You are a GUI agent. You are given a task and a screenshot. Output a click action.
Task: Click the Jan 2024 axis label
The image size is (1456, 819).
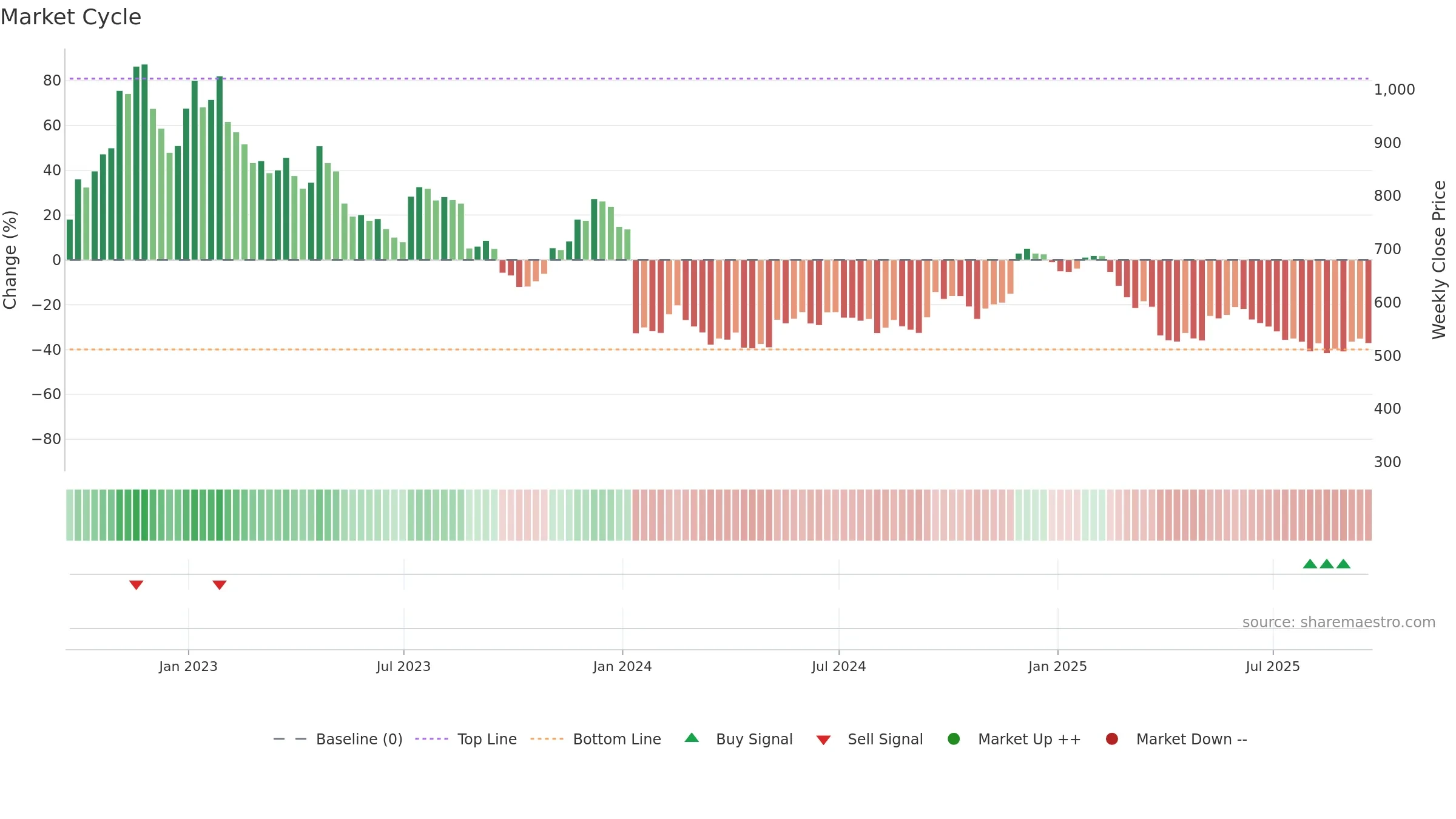622,666
